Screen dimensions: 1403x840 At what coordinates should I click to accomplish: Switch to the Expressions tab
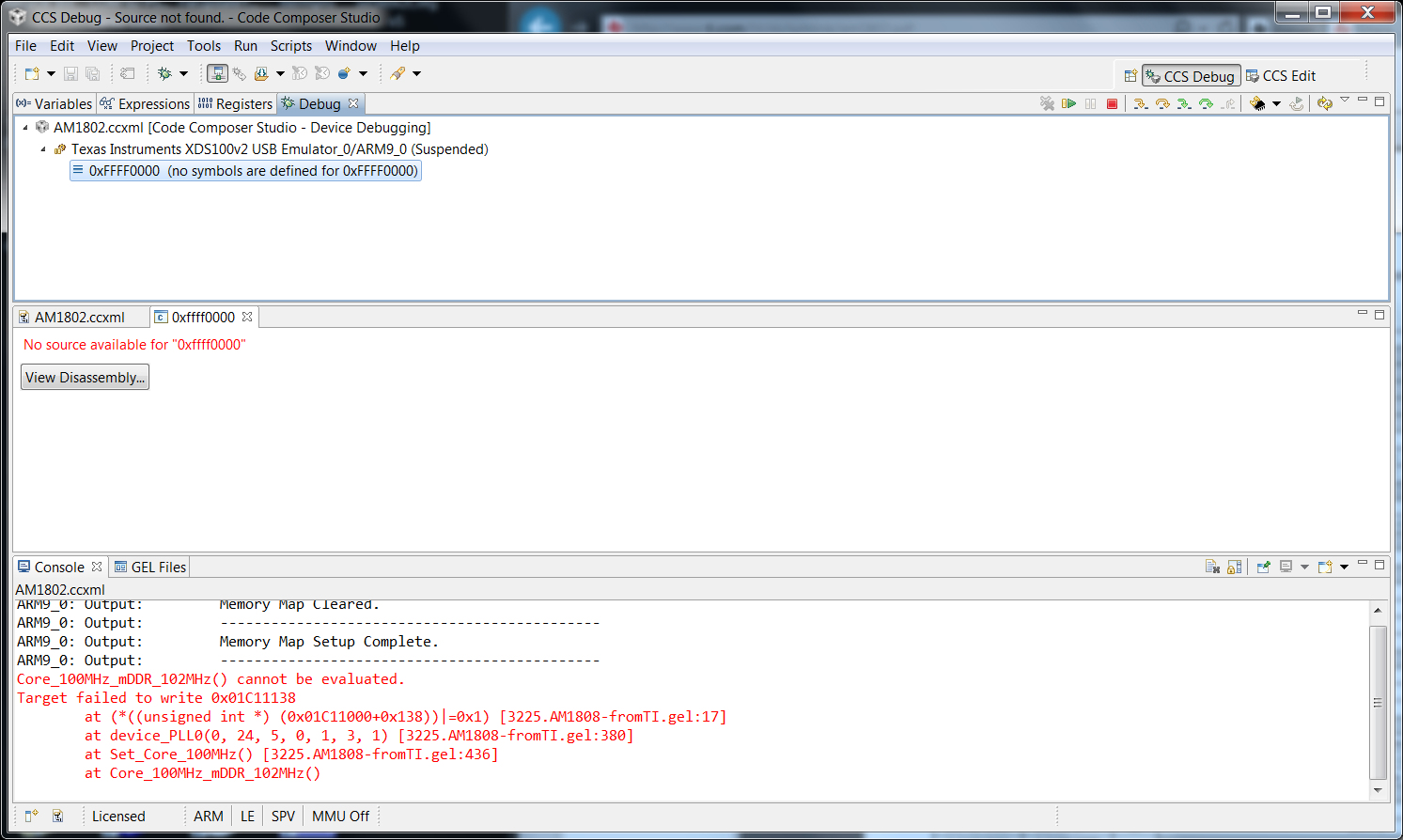146,104
